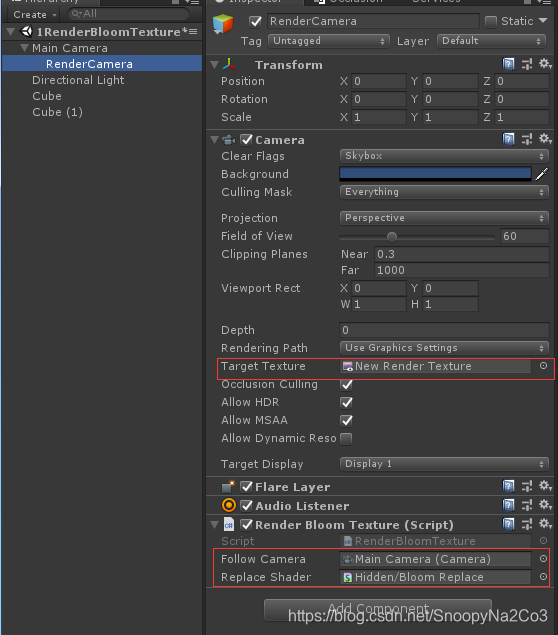Viewport: 558px width, 635px height.
Task: Open the Camera component help icon
Action: (509, 139)
